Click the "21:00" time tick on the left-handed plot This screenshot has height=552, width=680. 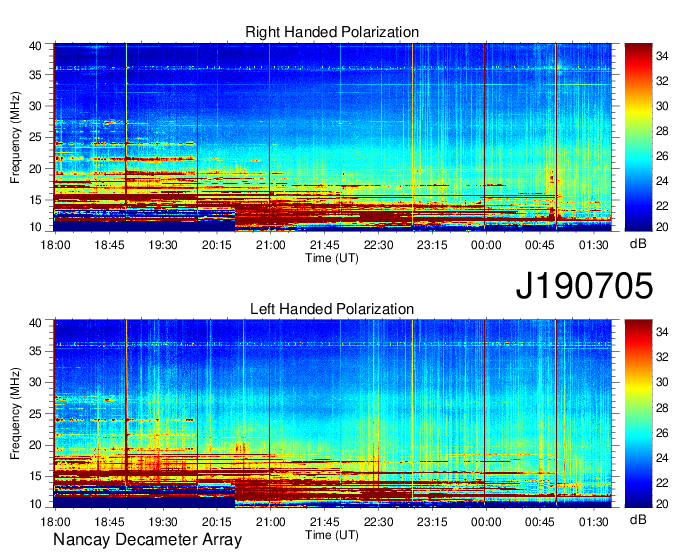click(x=271, y=522)
